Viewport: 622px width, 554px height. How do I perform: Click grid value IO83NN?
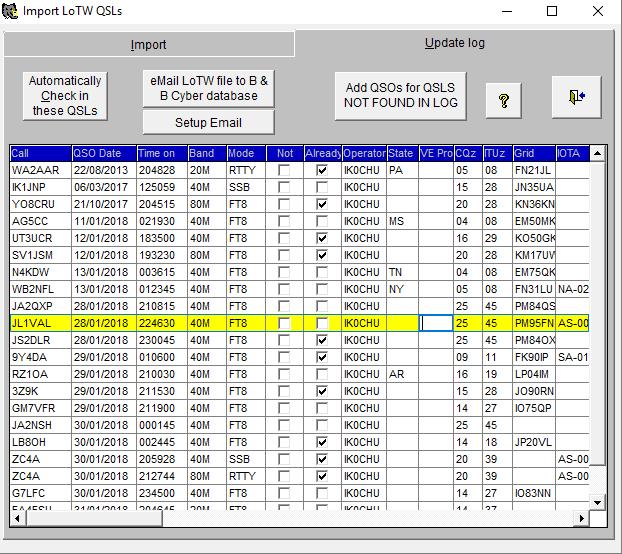[x=533, y=493]
